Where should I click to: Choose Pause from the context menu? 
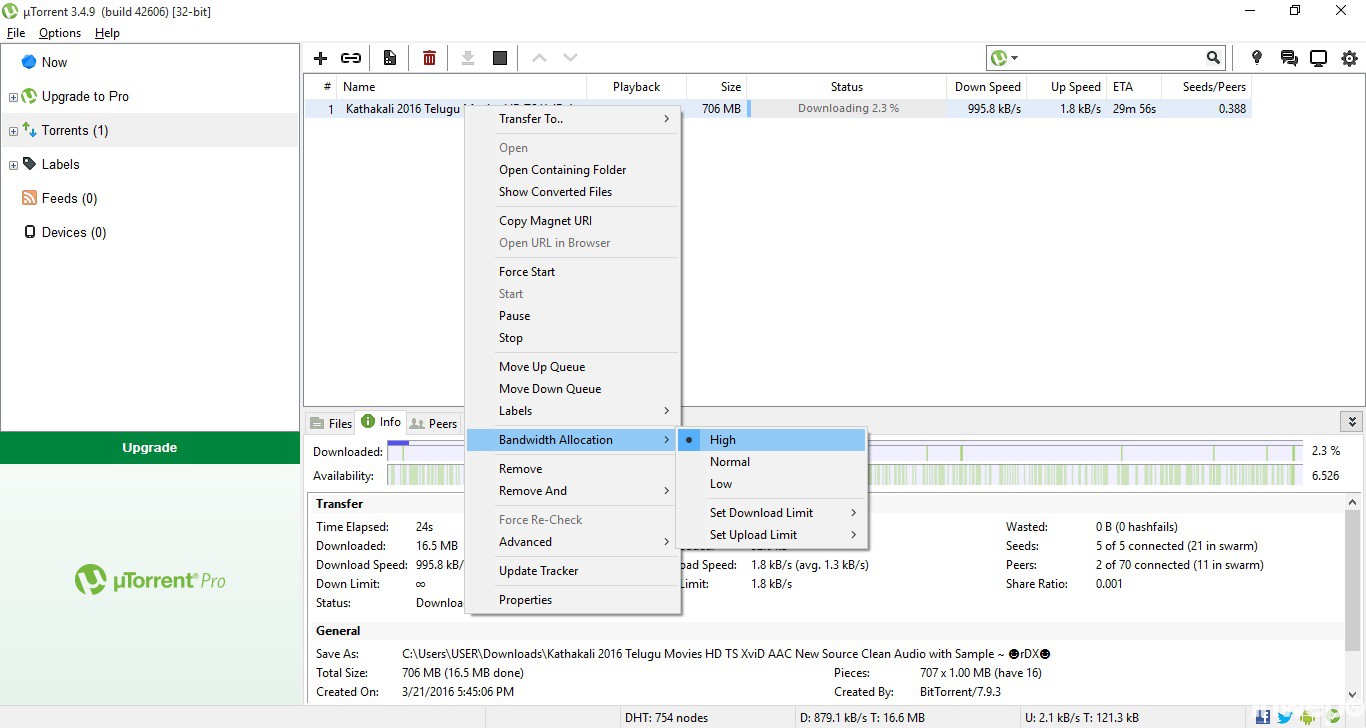514,316
